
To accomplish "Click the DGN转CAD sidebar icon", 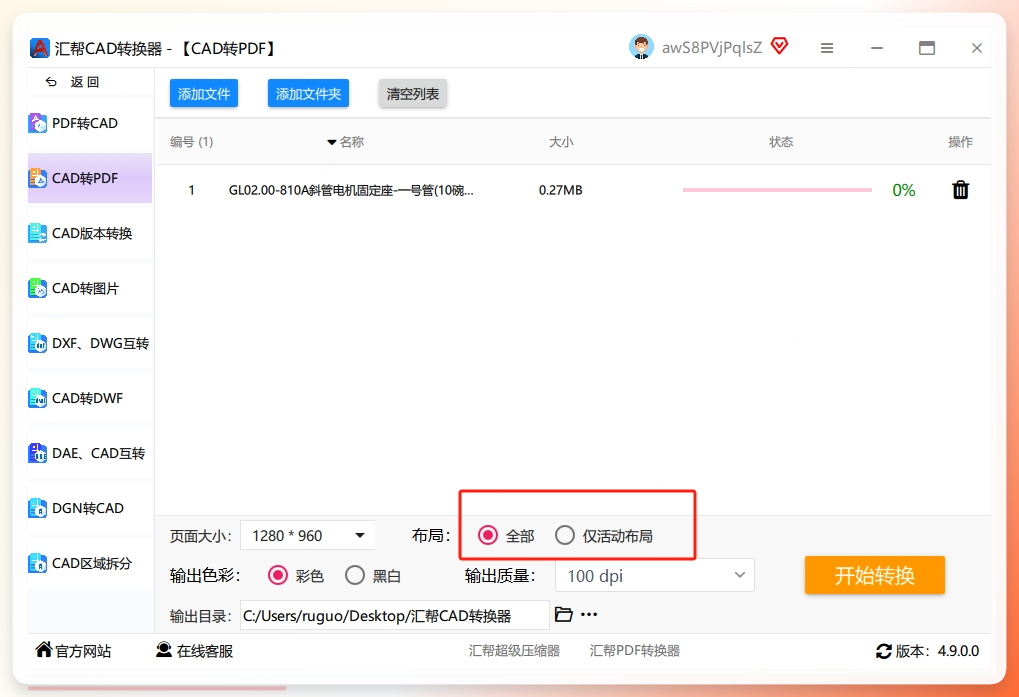I will point(38,508).
